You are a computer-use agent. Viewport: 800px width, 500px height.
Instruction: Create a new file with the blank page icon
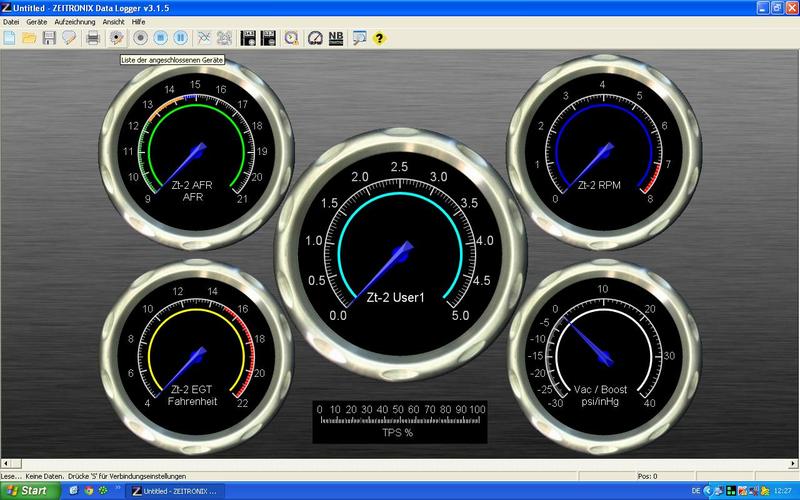tap(9, 38)
